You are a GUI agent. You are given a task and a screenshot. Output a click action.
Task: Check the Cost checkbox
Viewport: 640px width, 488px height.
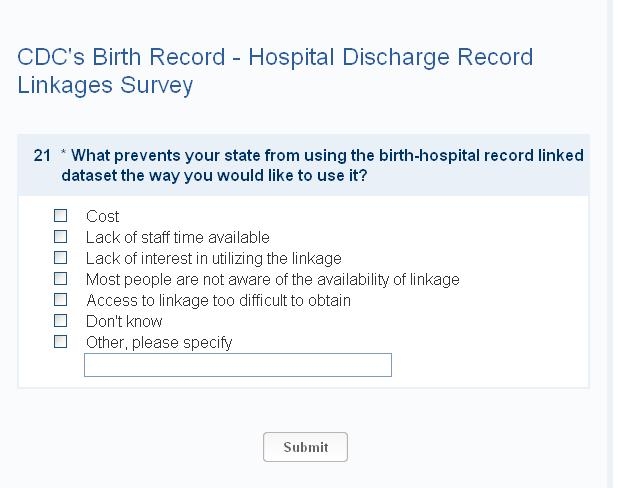(x=61, y=216)
